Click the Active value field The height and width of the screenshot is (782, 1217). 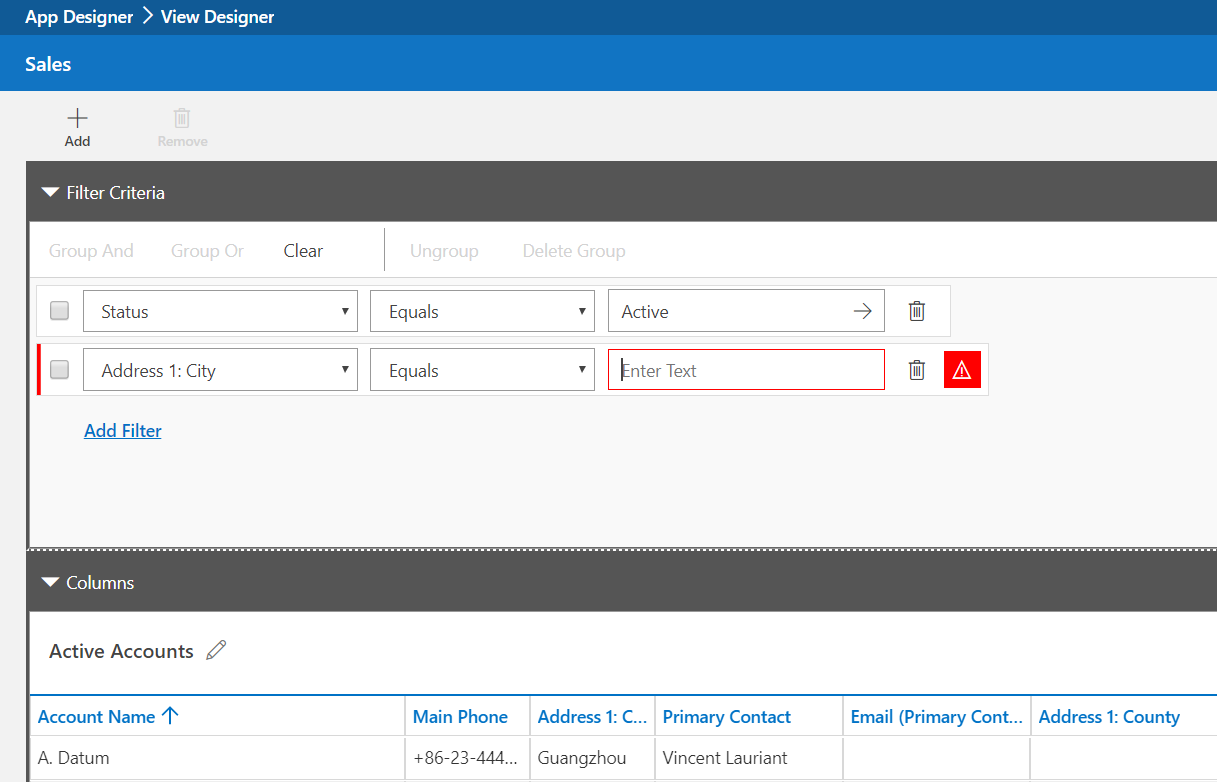746,311
